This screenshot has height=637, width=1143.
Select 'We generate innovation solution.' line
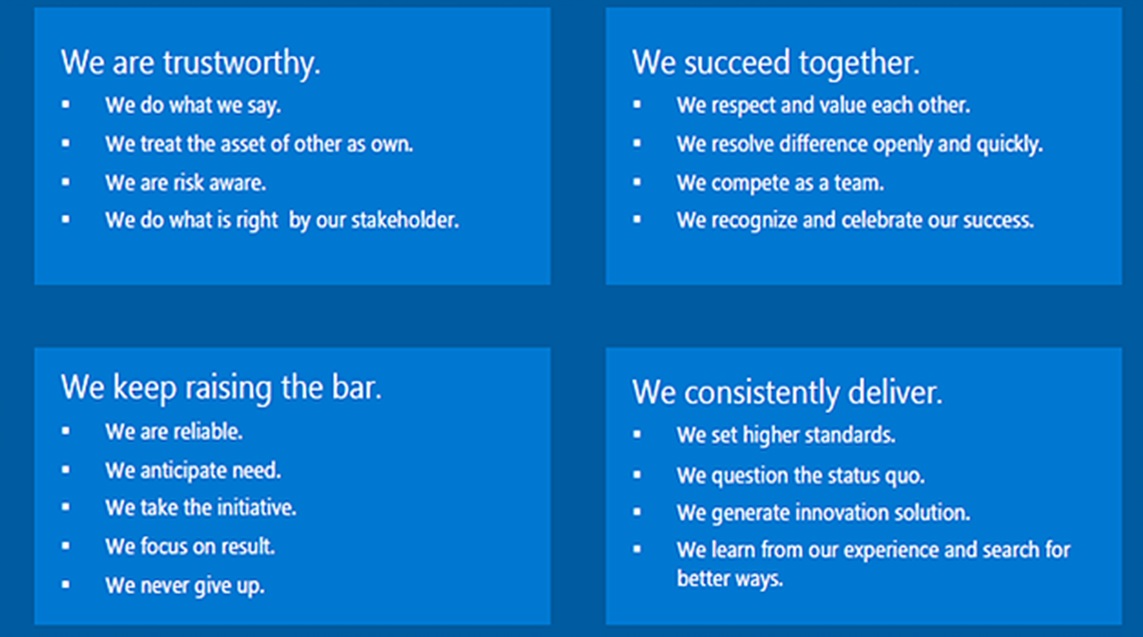[x=823, y=513]
